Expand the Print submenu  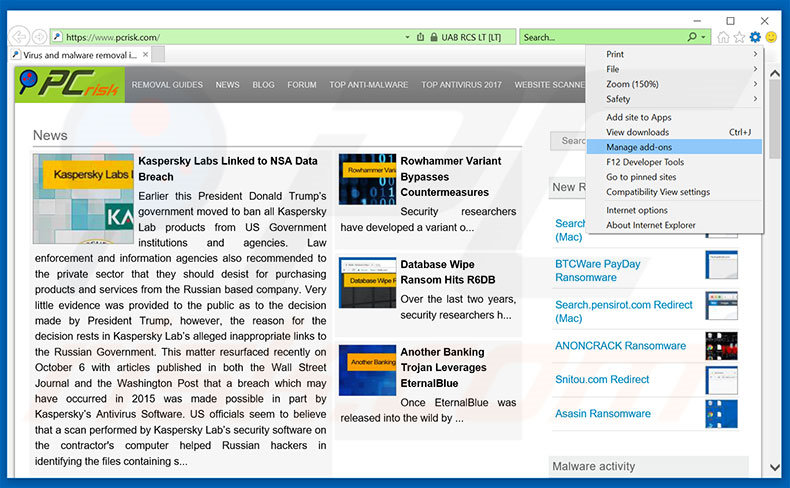coord(675,54)
